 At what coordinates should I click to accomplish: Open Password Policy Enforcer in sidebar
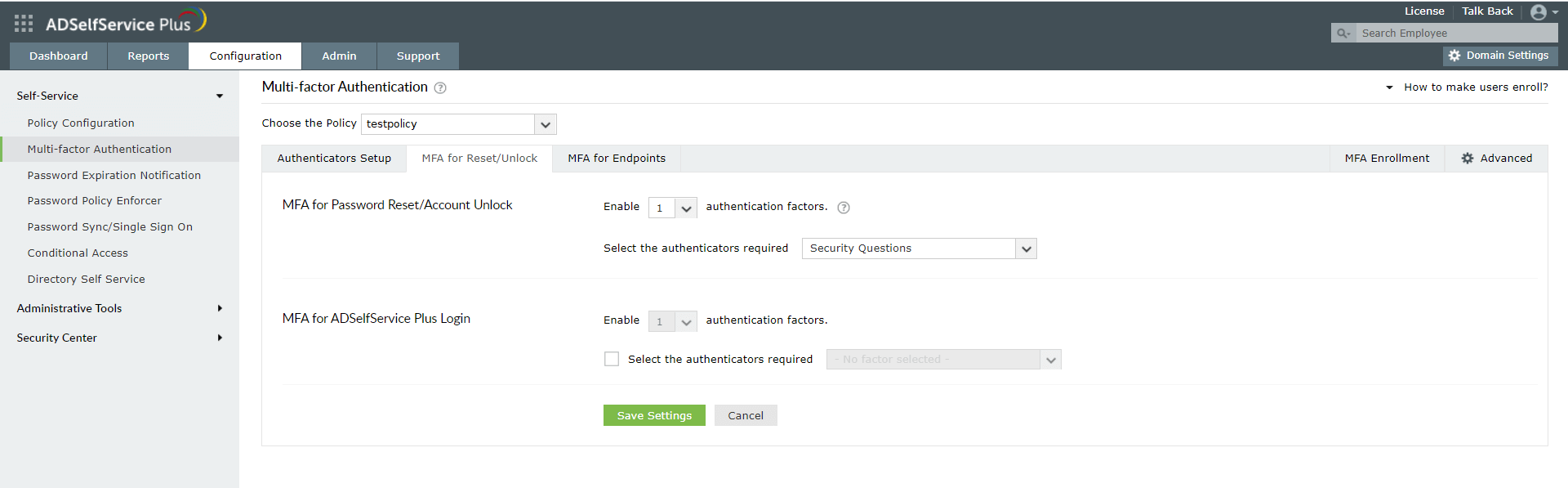tap(95, 201)
